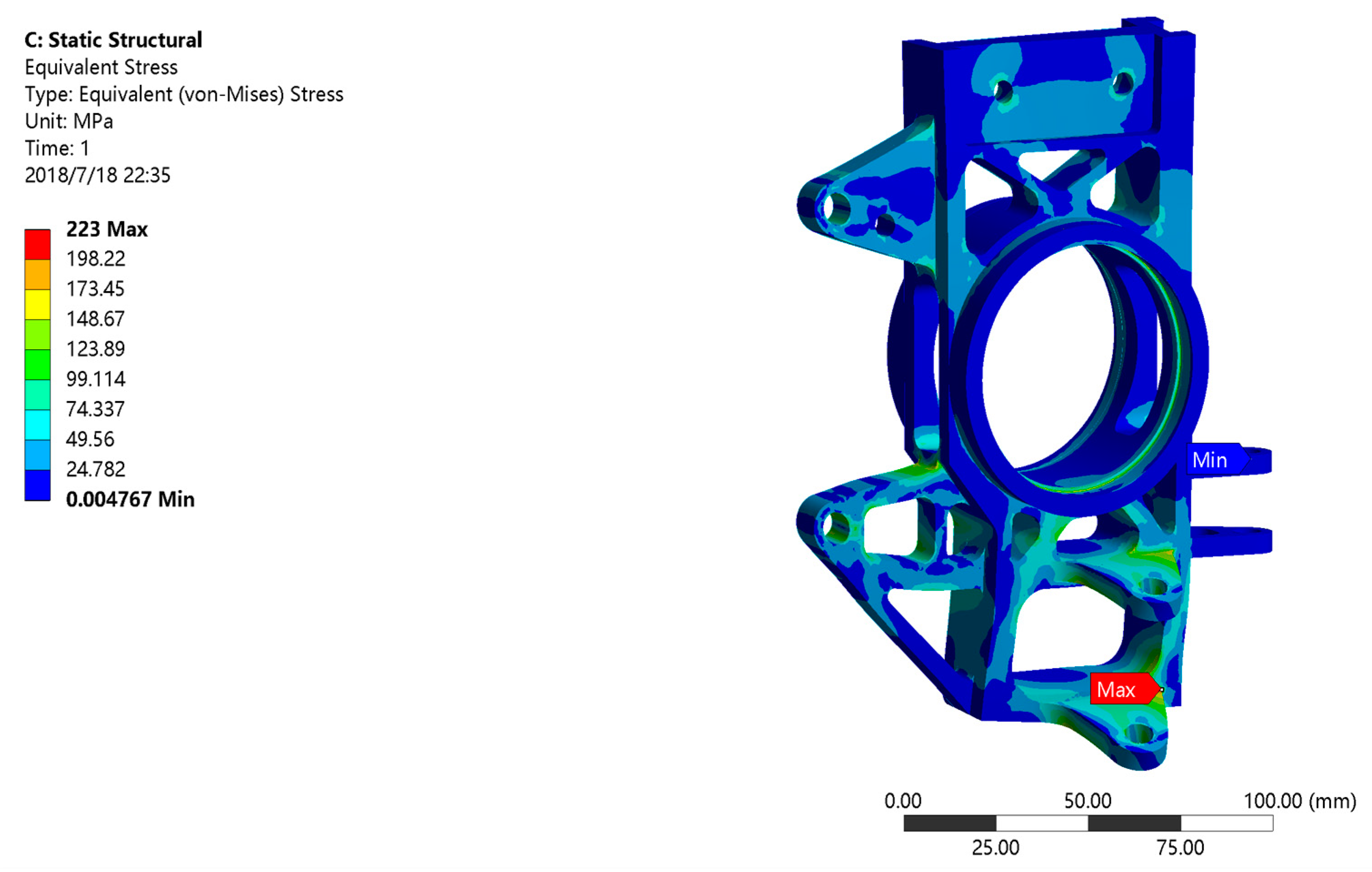Click the Type: Equivalent (von-Mises) Stress line
The height and width of the screenshot is (872, 1372).
coord(184,94)
